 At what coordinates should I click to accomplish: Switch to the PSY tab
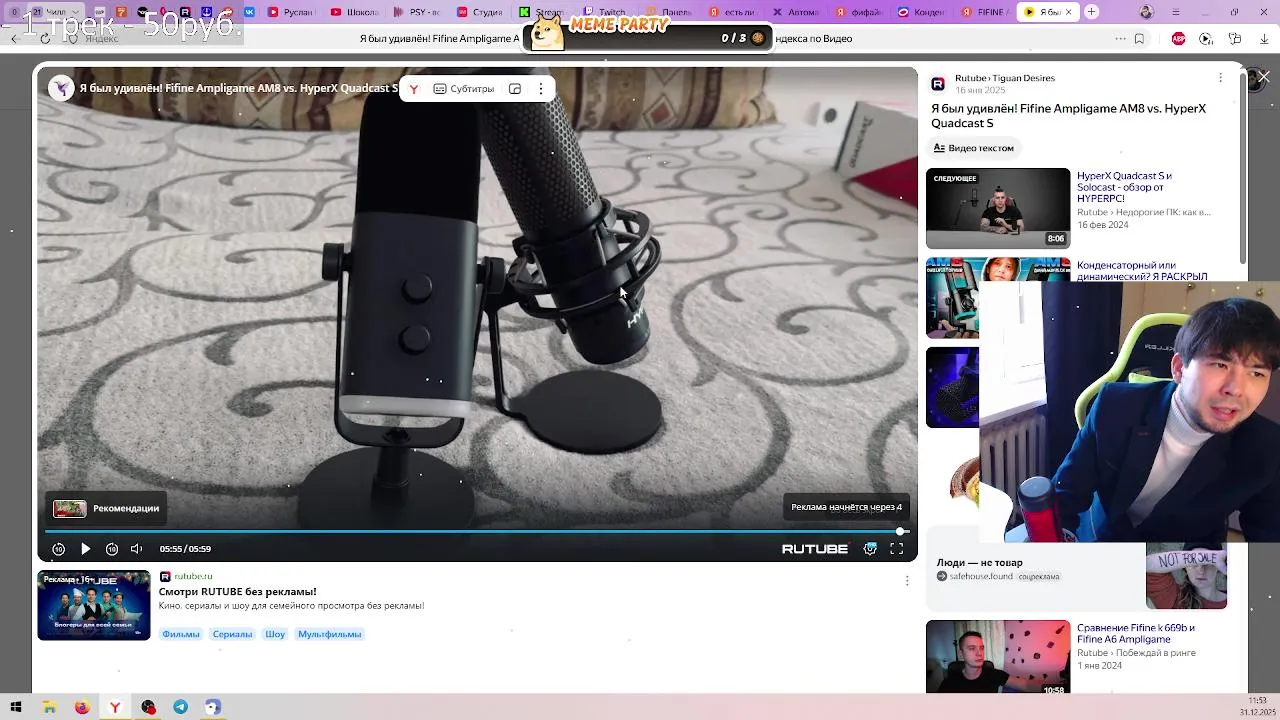417,12
